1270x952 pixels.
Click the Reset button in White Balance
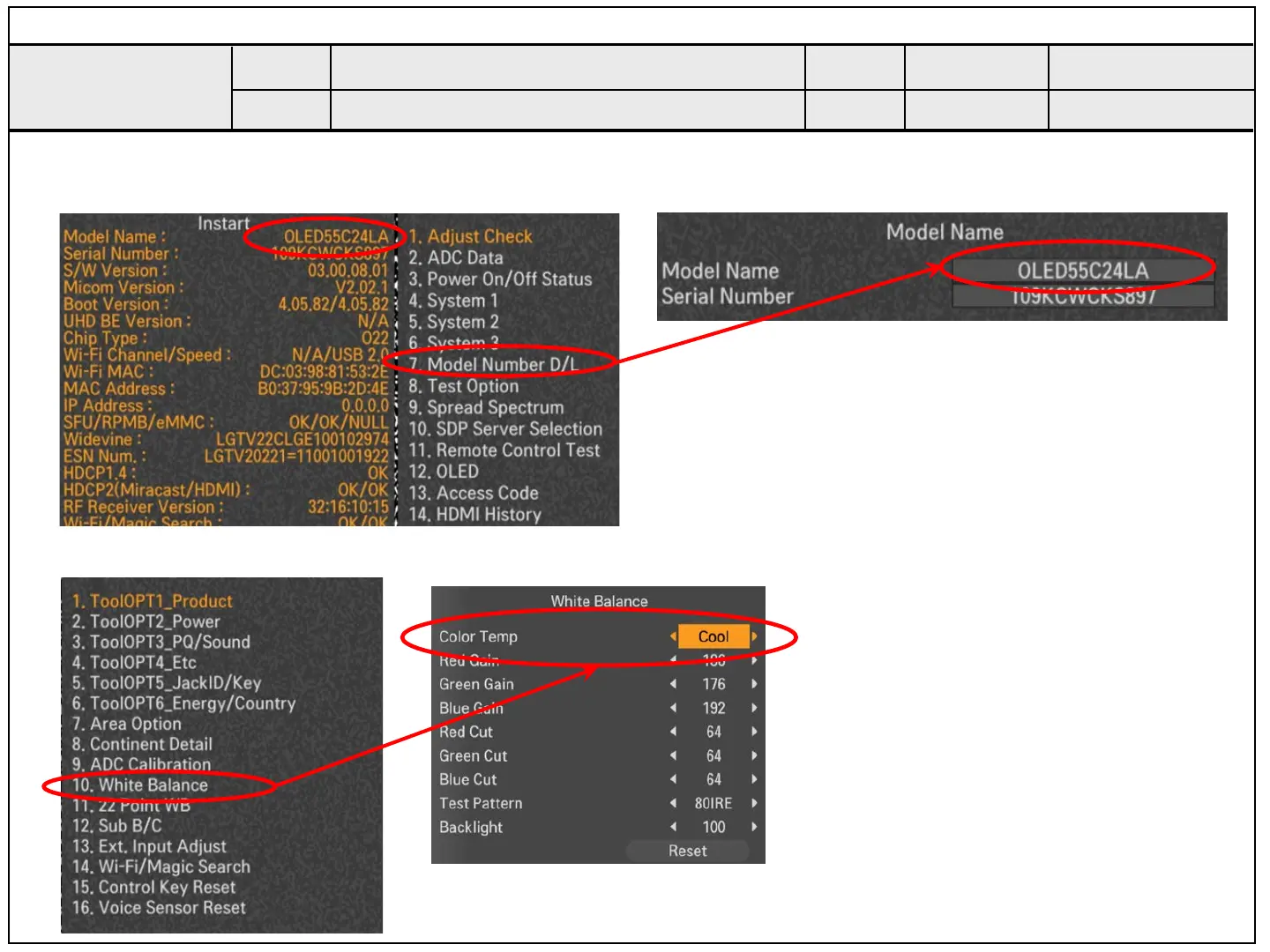[687, 851]
